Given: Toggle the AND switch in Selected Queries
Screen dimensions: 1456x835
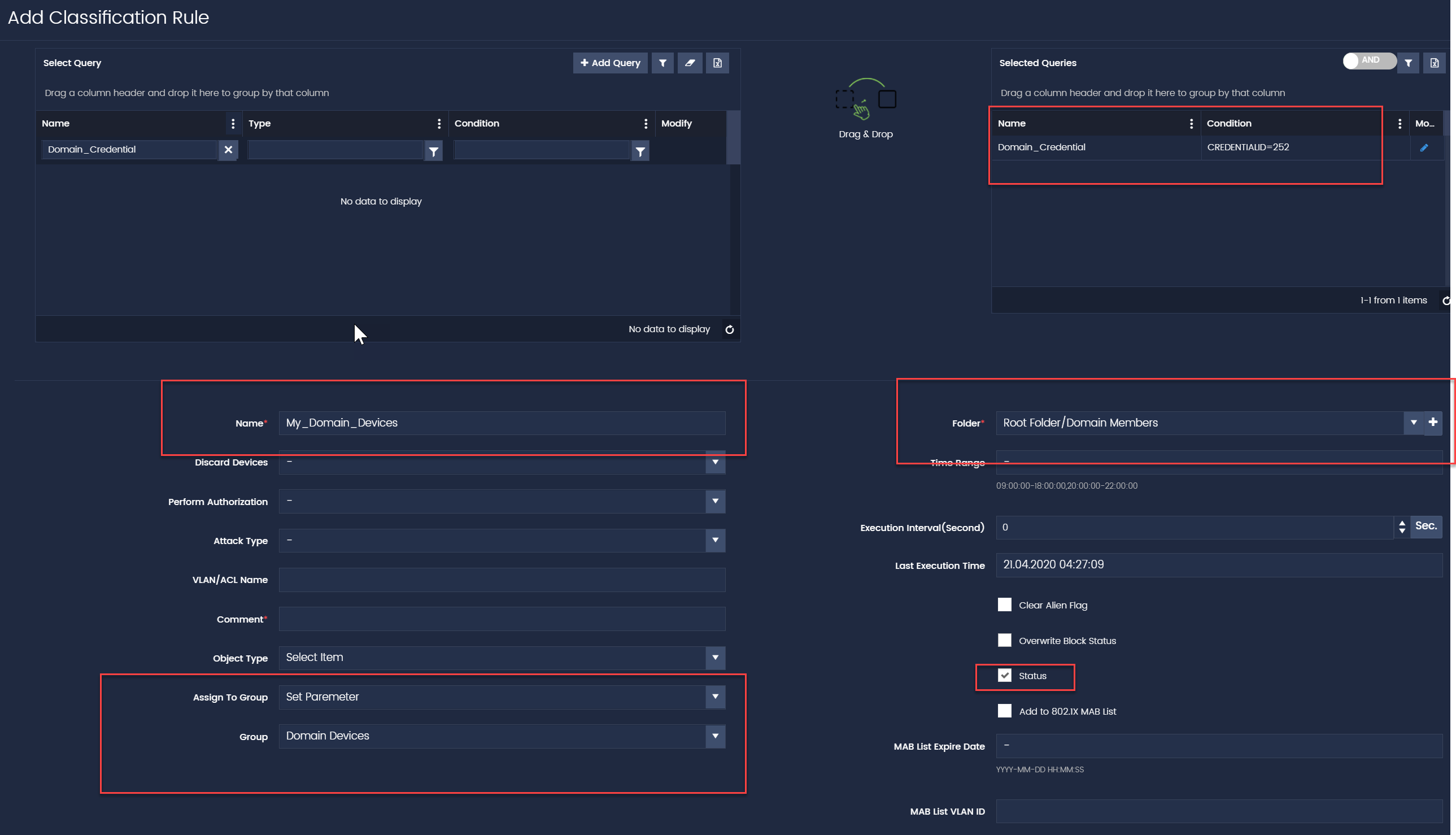Looking at the screenshot, I should [x=1370, y=60].
